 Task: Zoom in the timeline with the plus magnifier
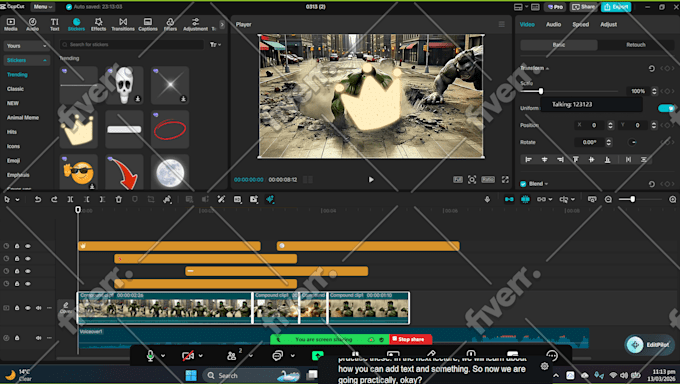(x=673, y=199)
